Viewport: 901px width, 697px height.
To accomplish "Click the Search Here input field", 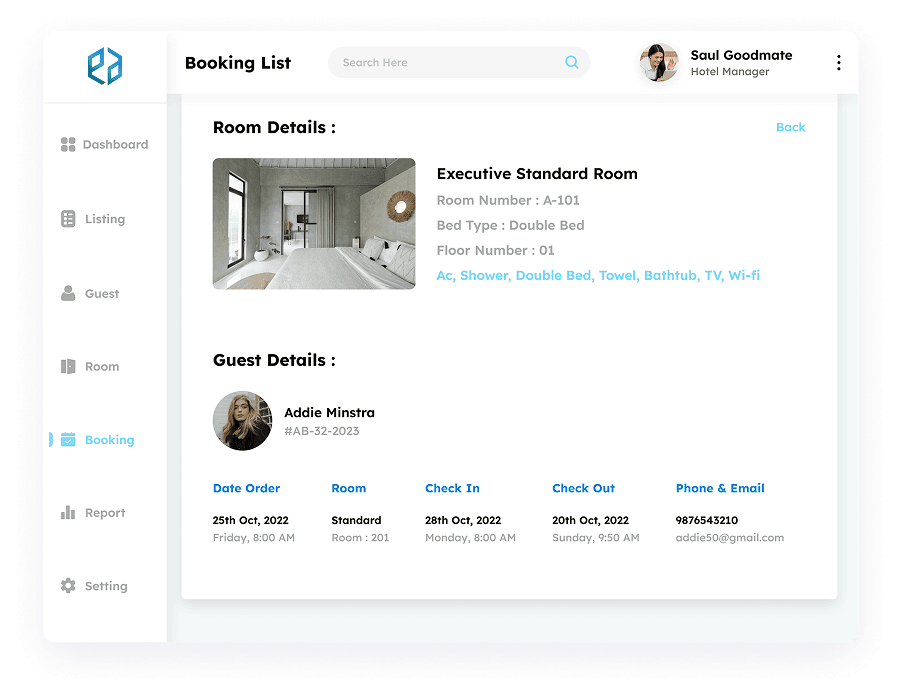I will [440, 62].
